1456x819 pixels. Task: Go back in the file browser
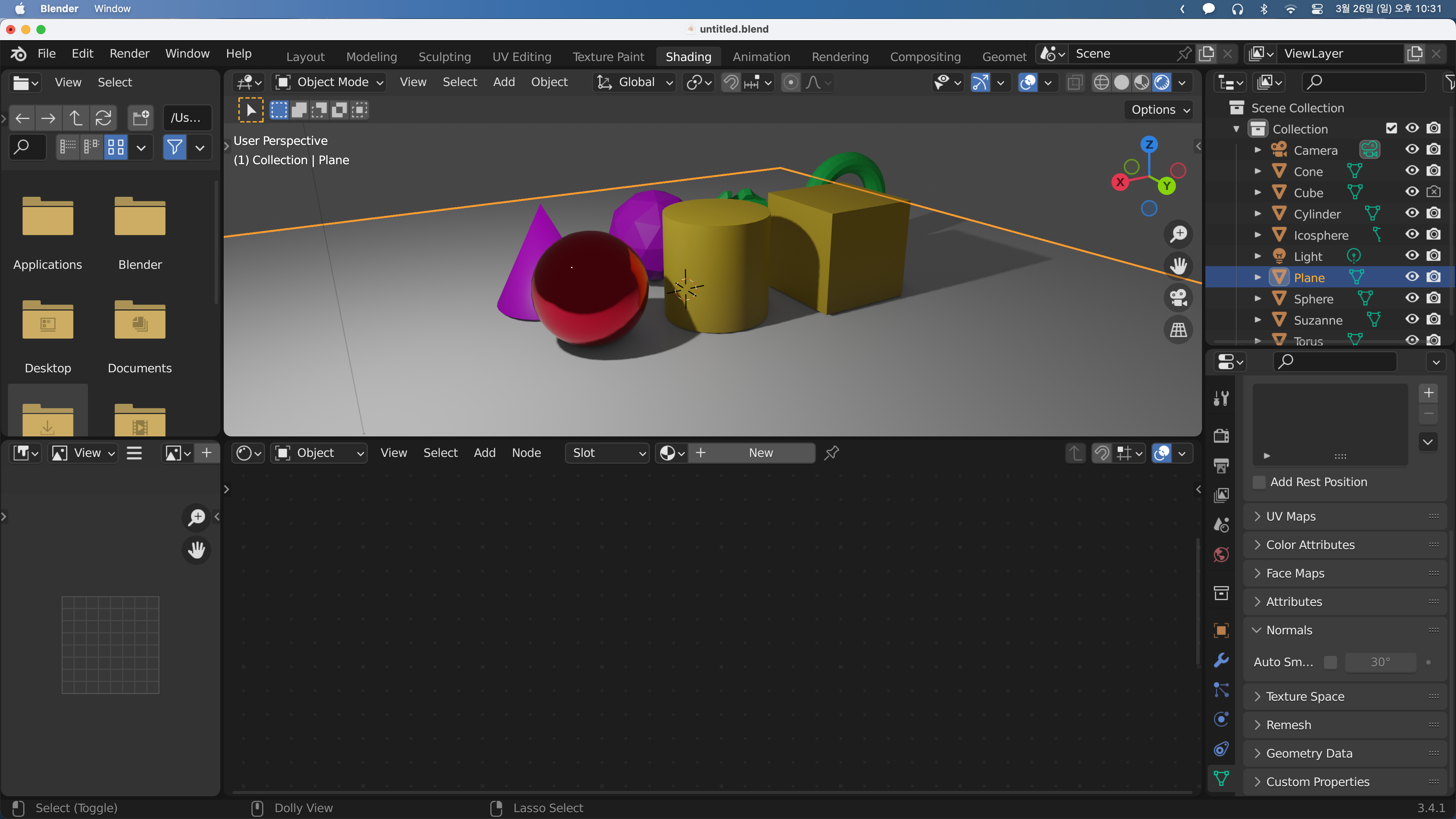pos(22,118)
